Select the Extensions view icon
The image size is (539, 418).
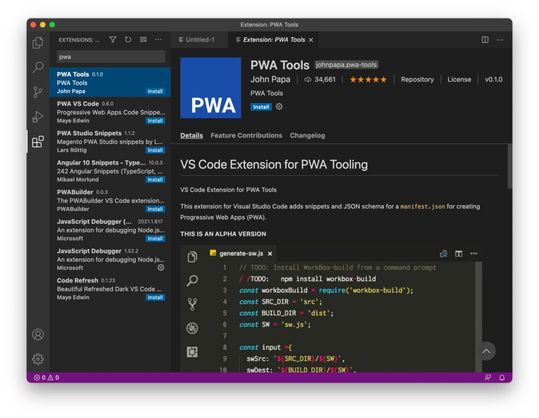click(38, 142)
